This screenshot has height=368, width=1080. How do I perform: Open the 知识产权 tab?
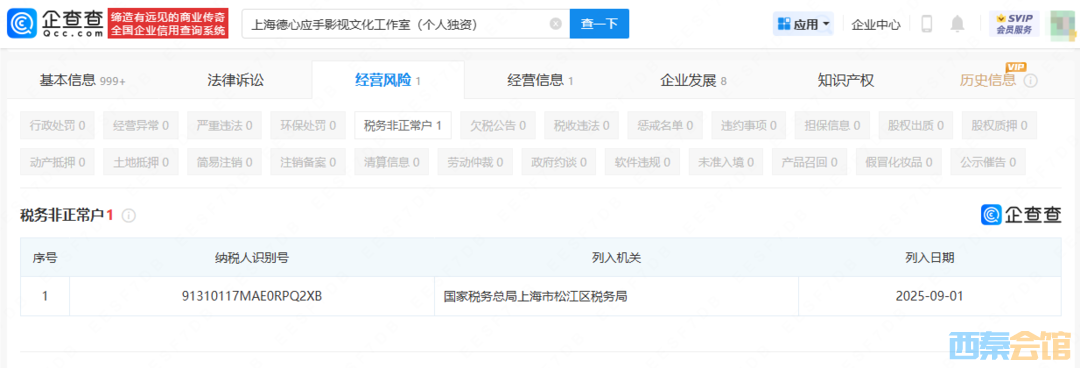point(846,81)
